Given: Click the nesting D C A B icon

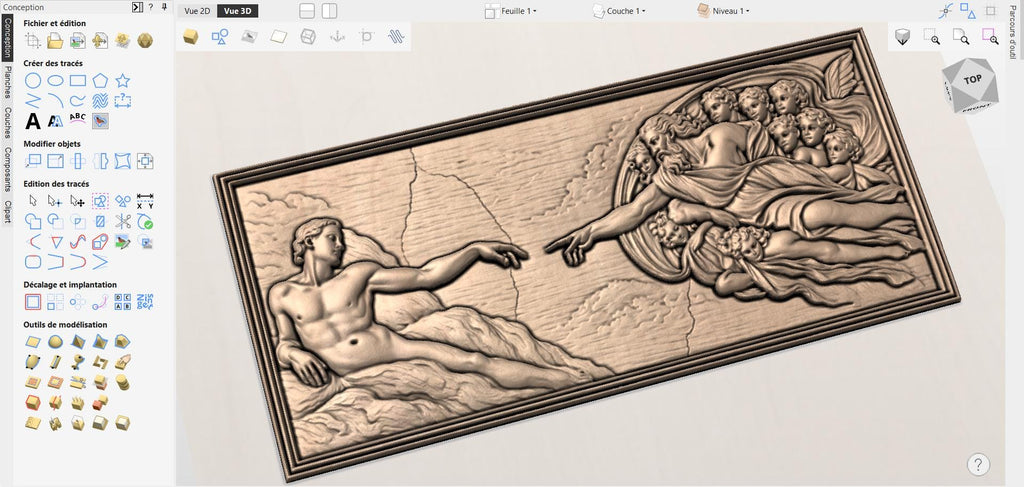Looking at the screenshot, I should [123, 302].
